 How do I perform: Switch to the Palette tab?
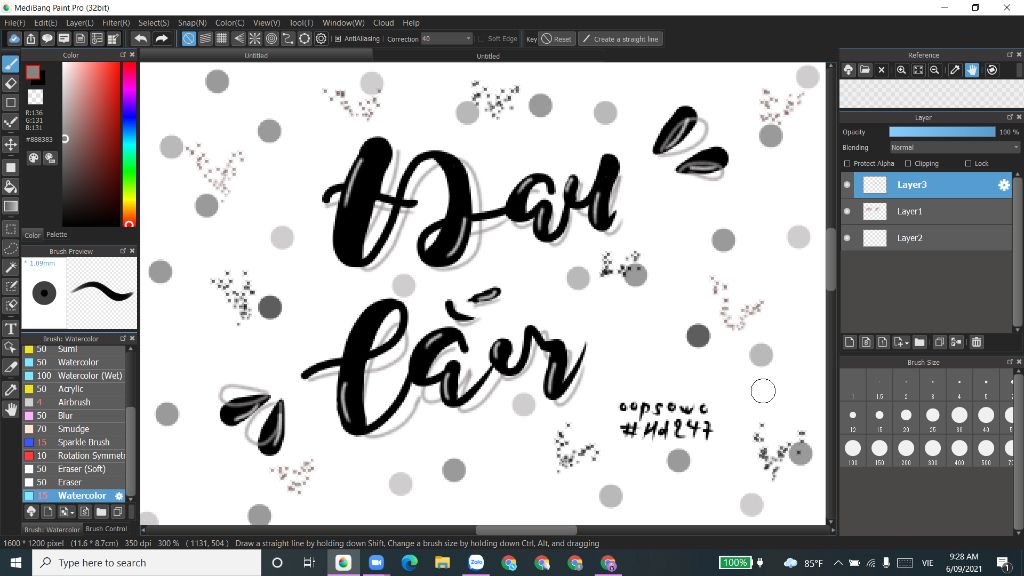[x=57, y=234]
